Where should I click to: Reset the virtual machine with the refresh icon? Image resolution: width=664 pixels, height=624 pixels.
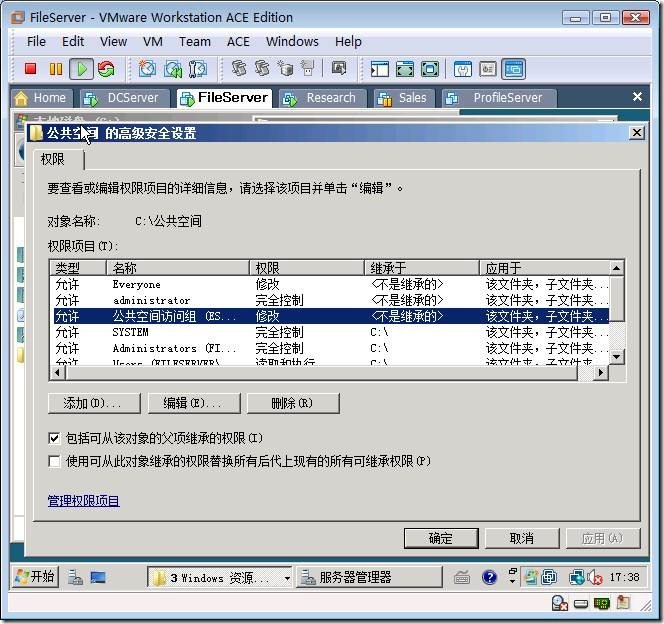[x=106, y=69]
